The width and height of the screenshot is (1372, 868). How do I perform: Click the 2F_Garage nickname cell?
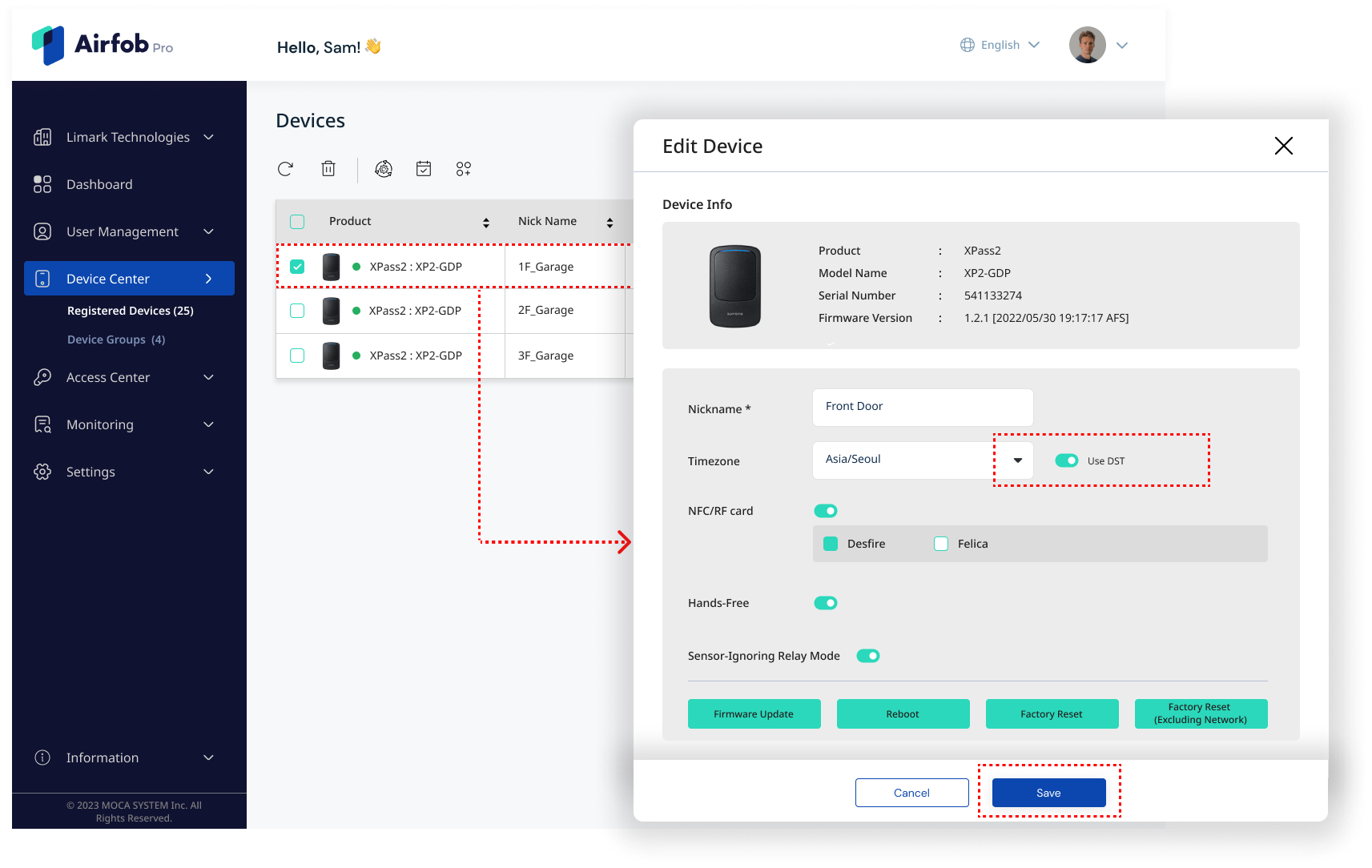[x=565, y=311]
